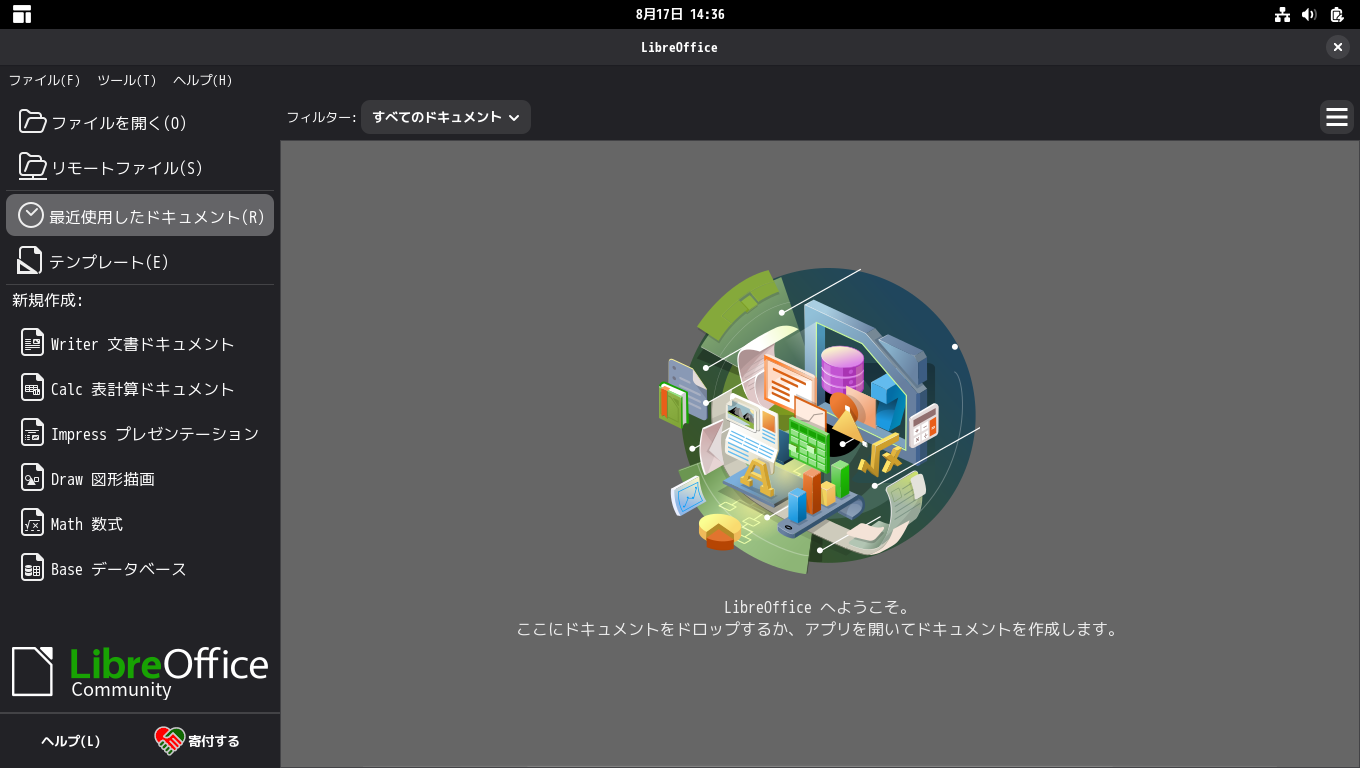Screen dimensions: 1360x768
Task: Click the date and time in top bar
Action: (x=680, y=14)
